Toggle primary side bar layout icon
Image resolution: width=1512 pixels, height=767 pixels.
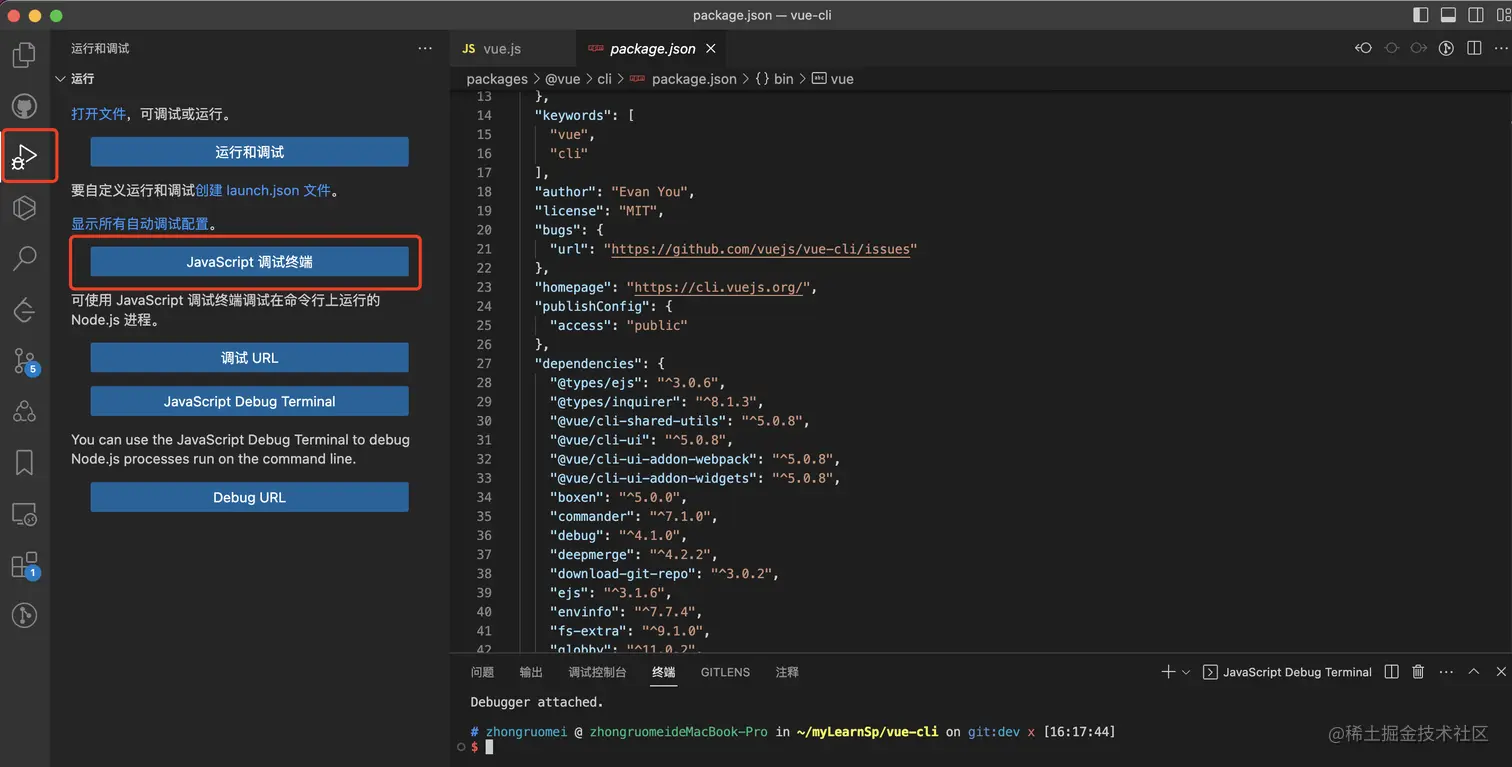pyautogui.click(x=1421, y=15)
